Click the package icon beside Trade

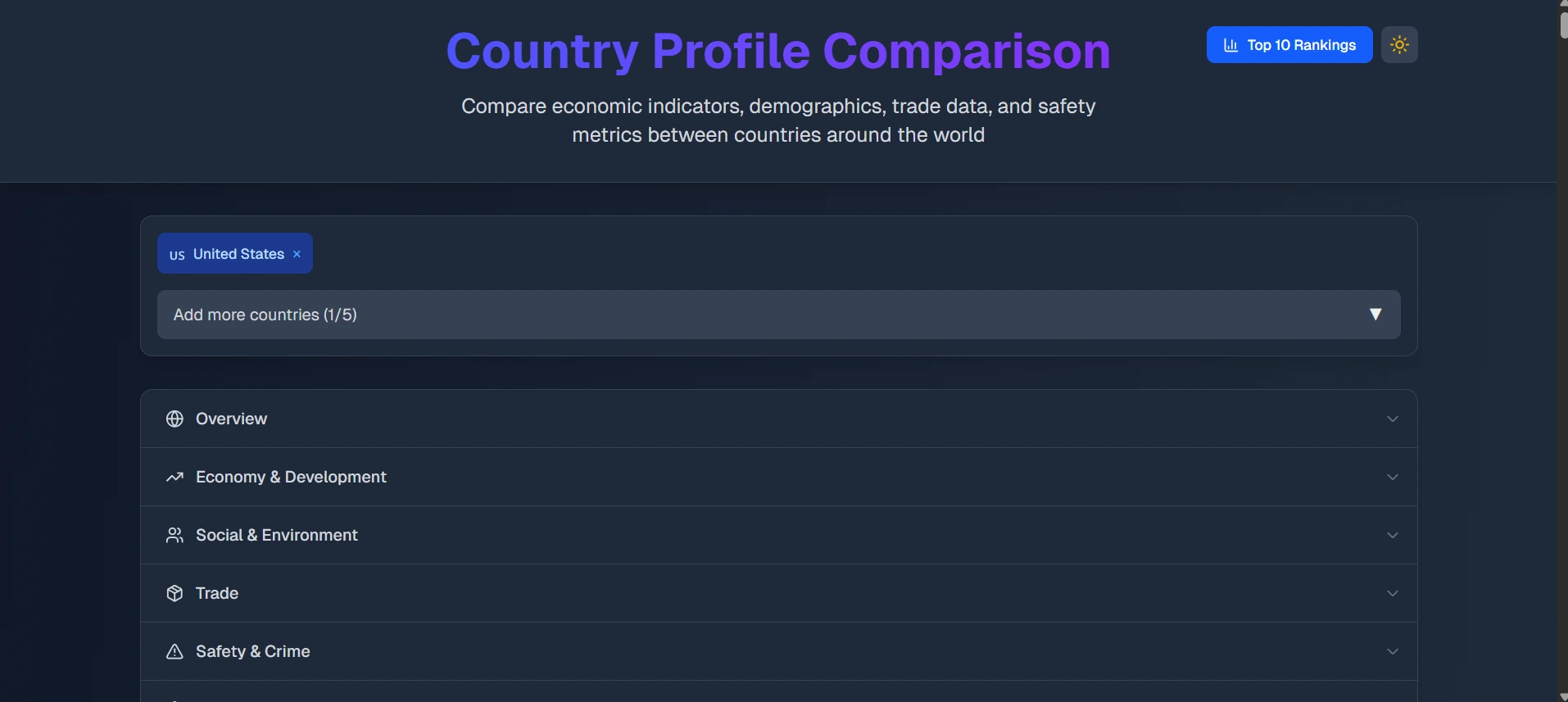174,593
